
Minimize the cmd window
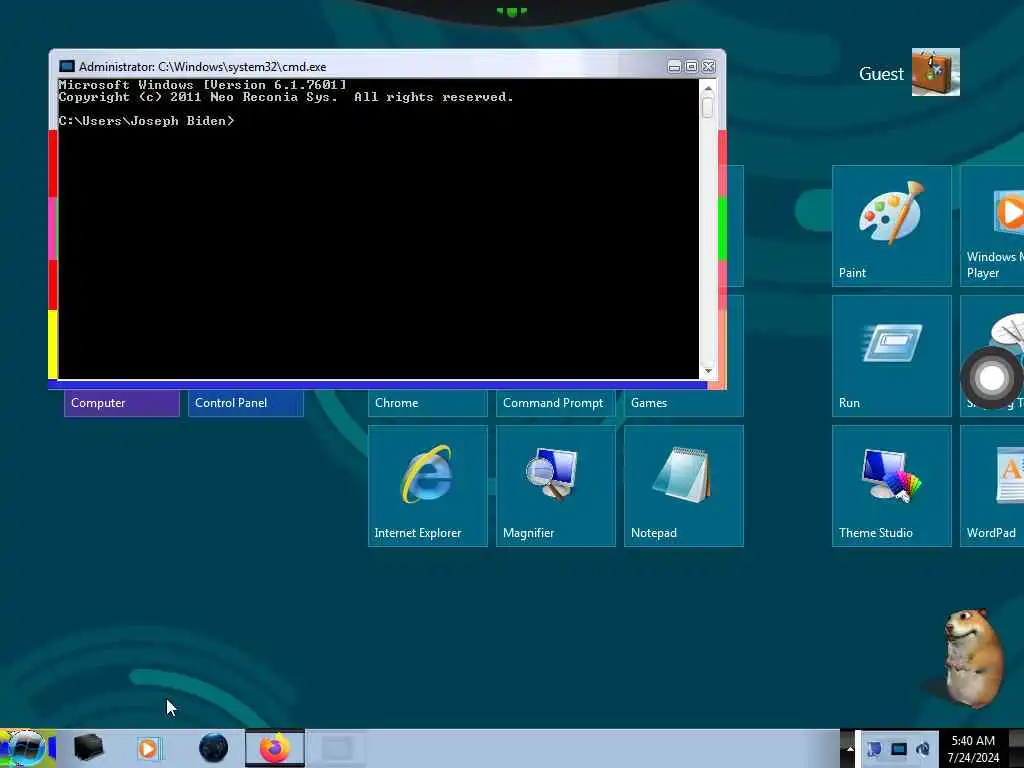click(x=675, y=67)
